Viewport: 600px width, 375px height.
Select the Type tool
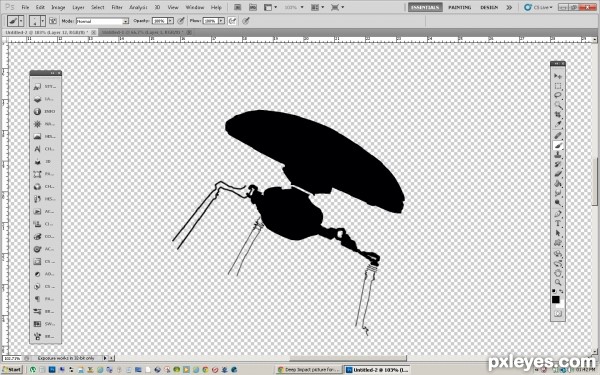pyautogui.click(x=558, y=224)
